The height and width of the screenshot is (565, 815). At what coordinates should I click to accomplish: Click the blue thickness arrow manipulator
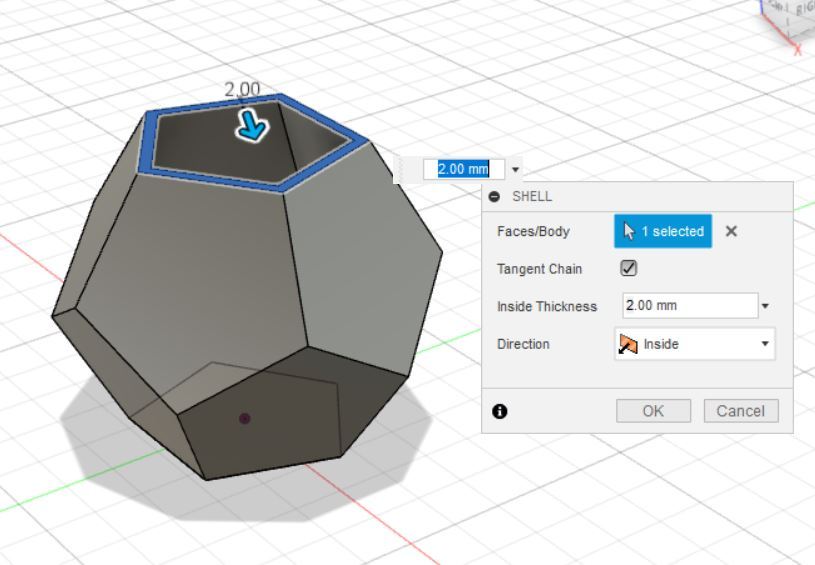tap(253, 126)
